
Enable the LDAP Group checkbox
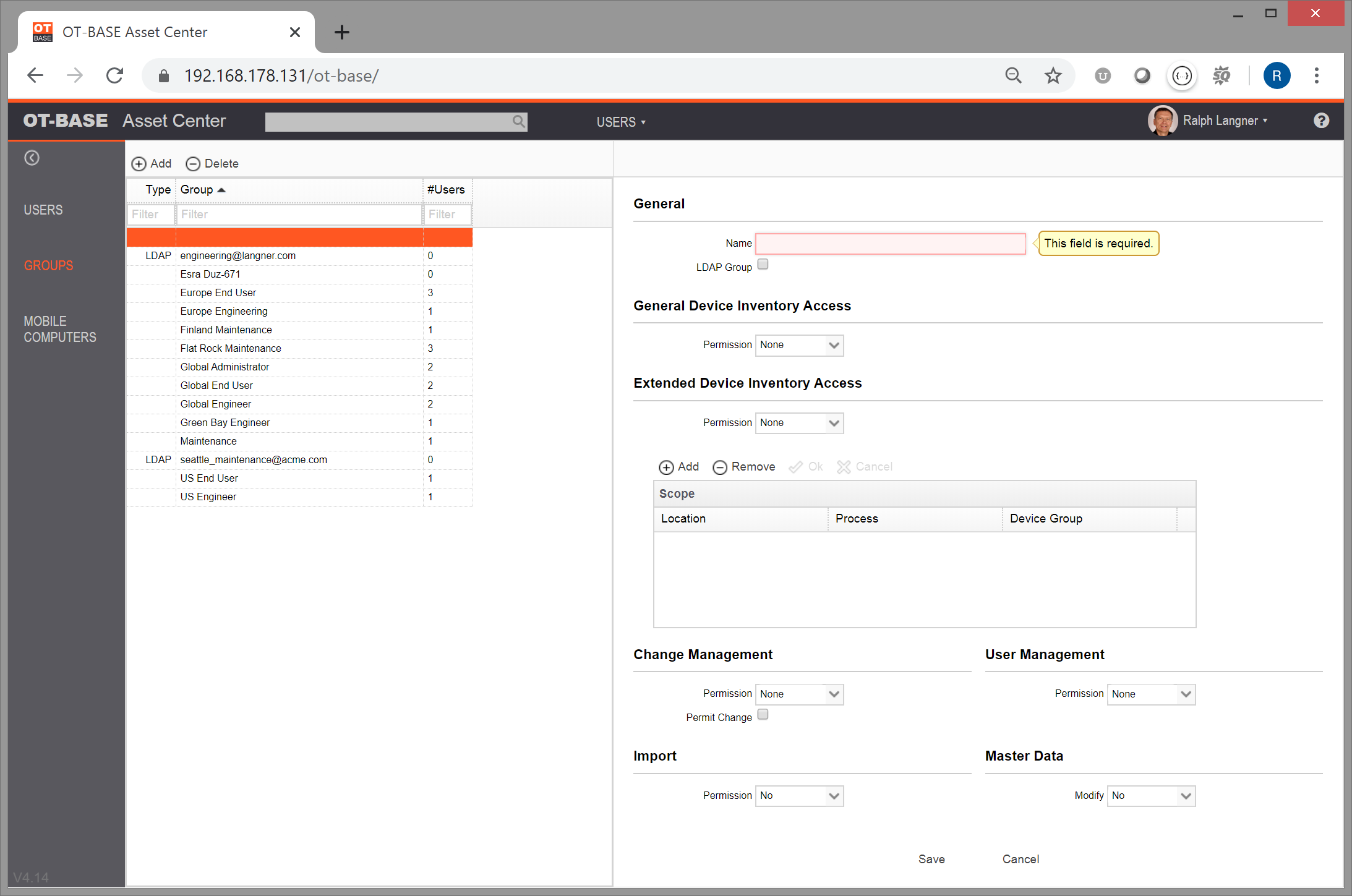[x=763, y=265]
